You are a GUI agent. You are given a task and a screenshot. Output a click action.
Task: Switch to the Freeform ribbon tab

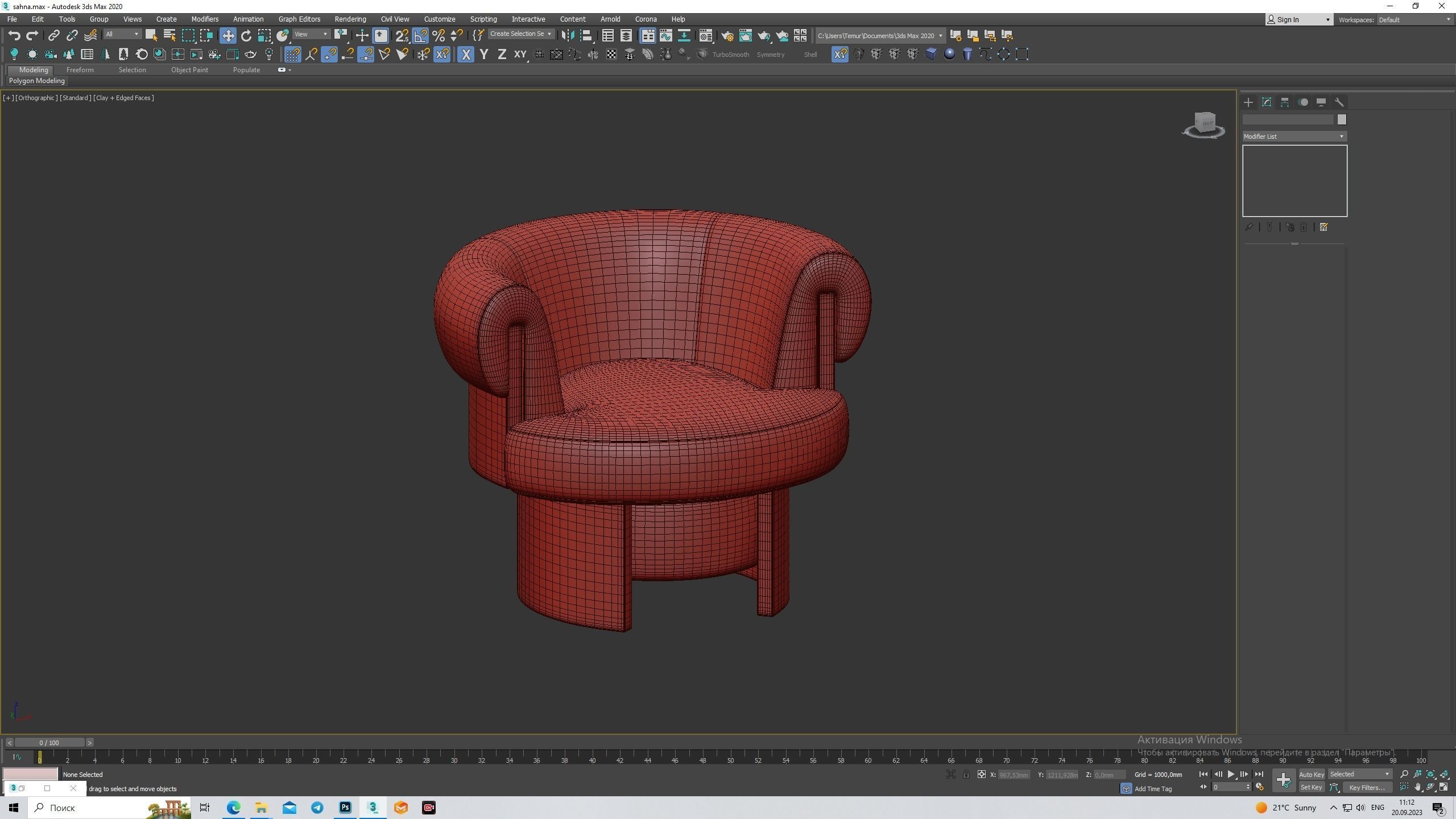(x=80, y=70)
